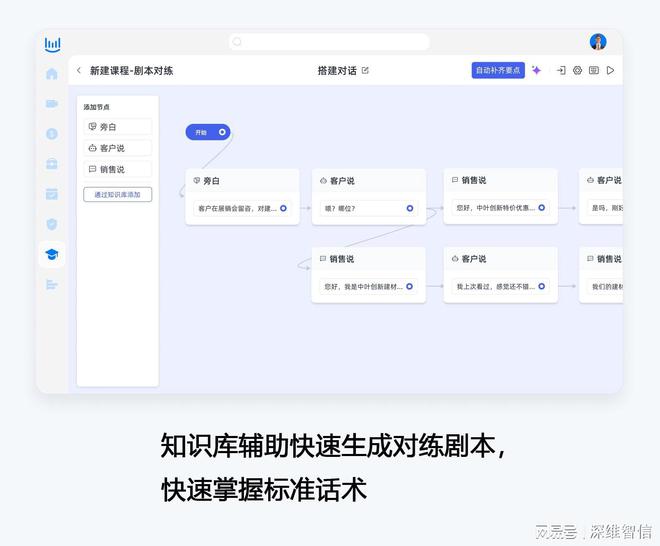Click connector on 中叶创新特价优惠 node
The width and height of the screenshot is (660, 546).
542,208
